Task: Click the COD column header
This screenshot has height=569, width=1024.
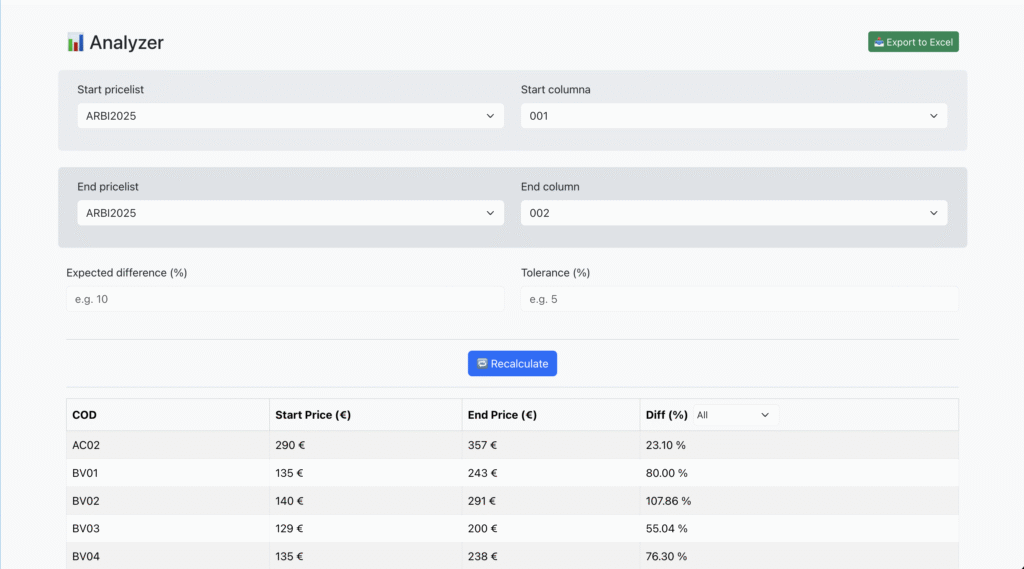Action: (x=85, y=415)
